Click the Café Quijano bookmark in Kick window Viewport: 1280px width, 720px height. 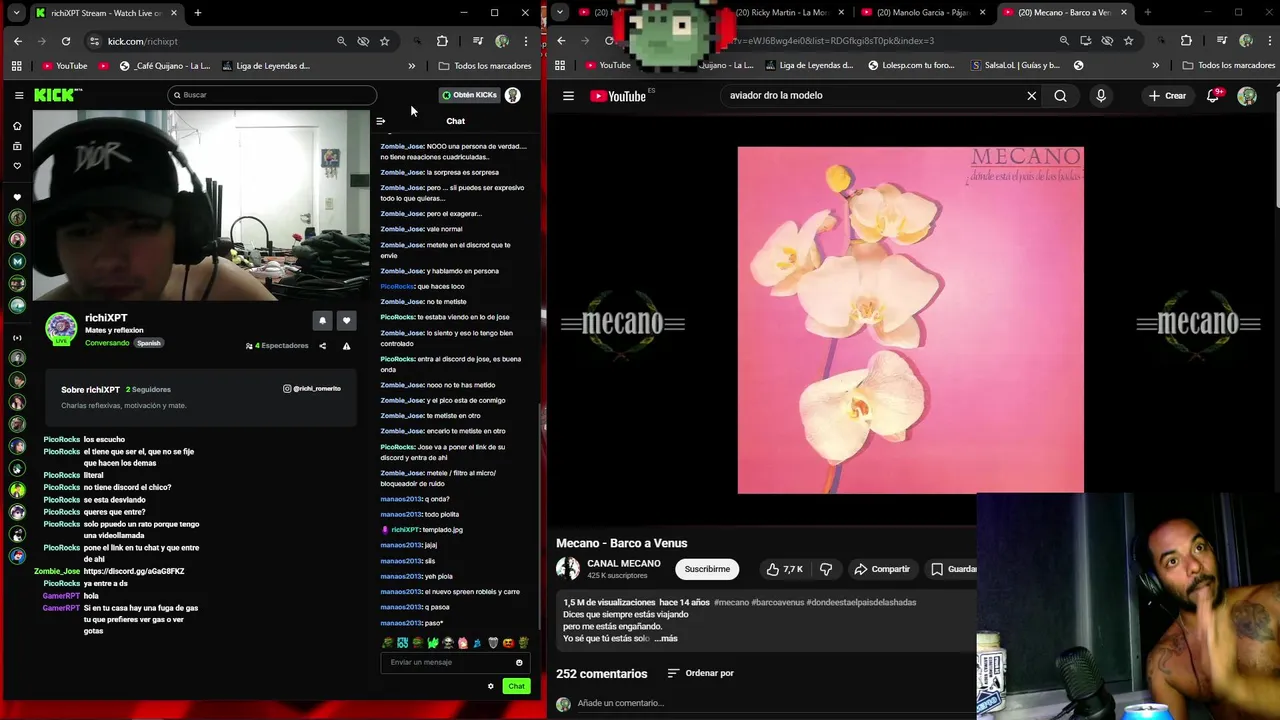pos(165,66)
